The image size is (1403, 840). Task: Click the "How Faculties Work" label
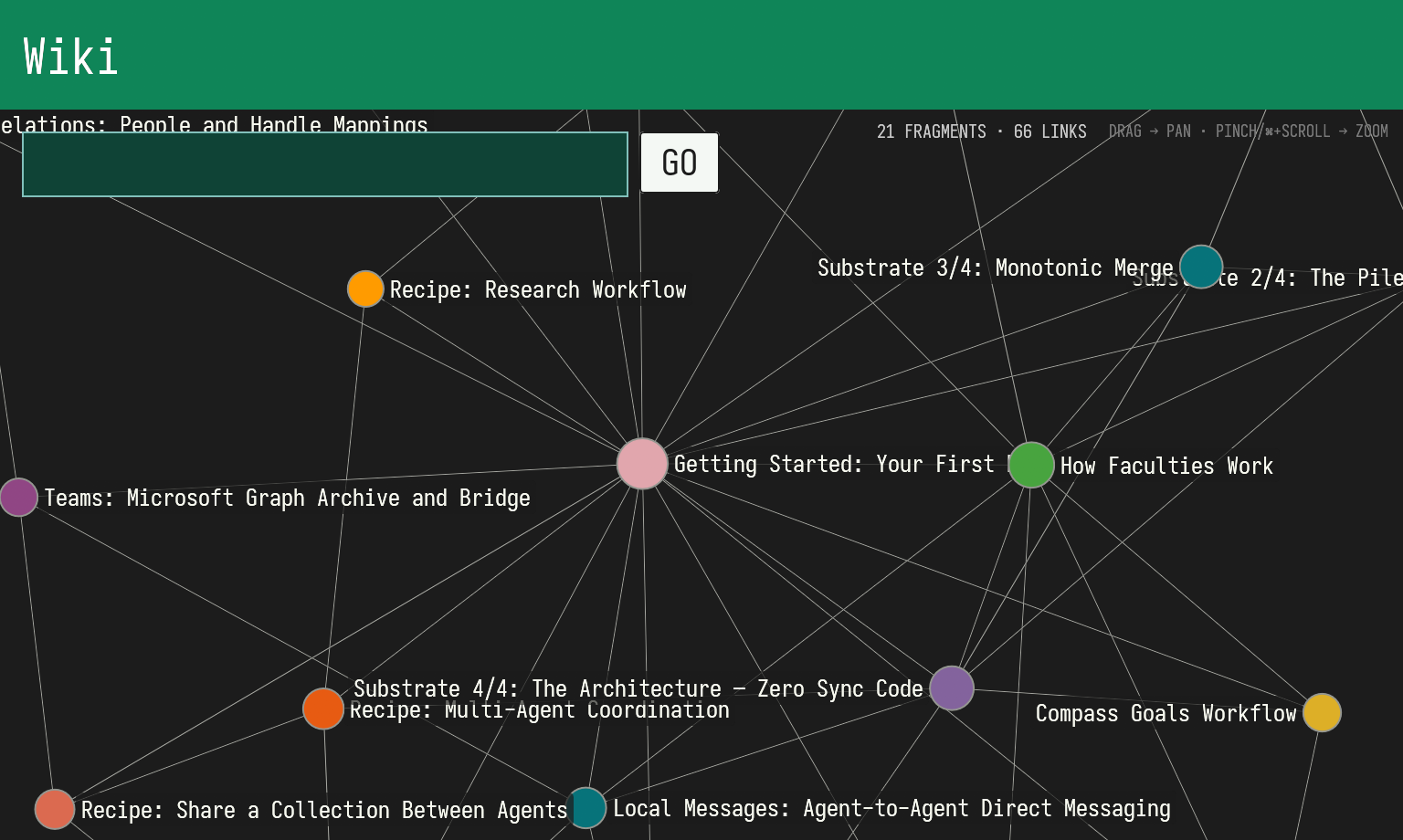coord(1166,466)
